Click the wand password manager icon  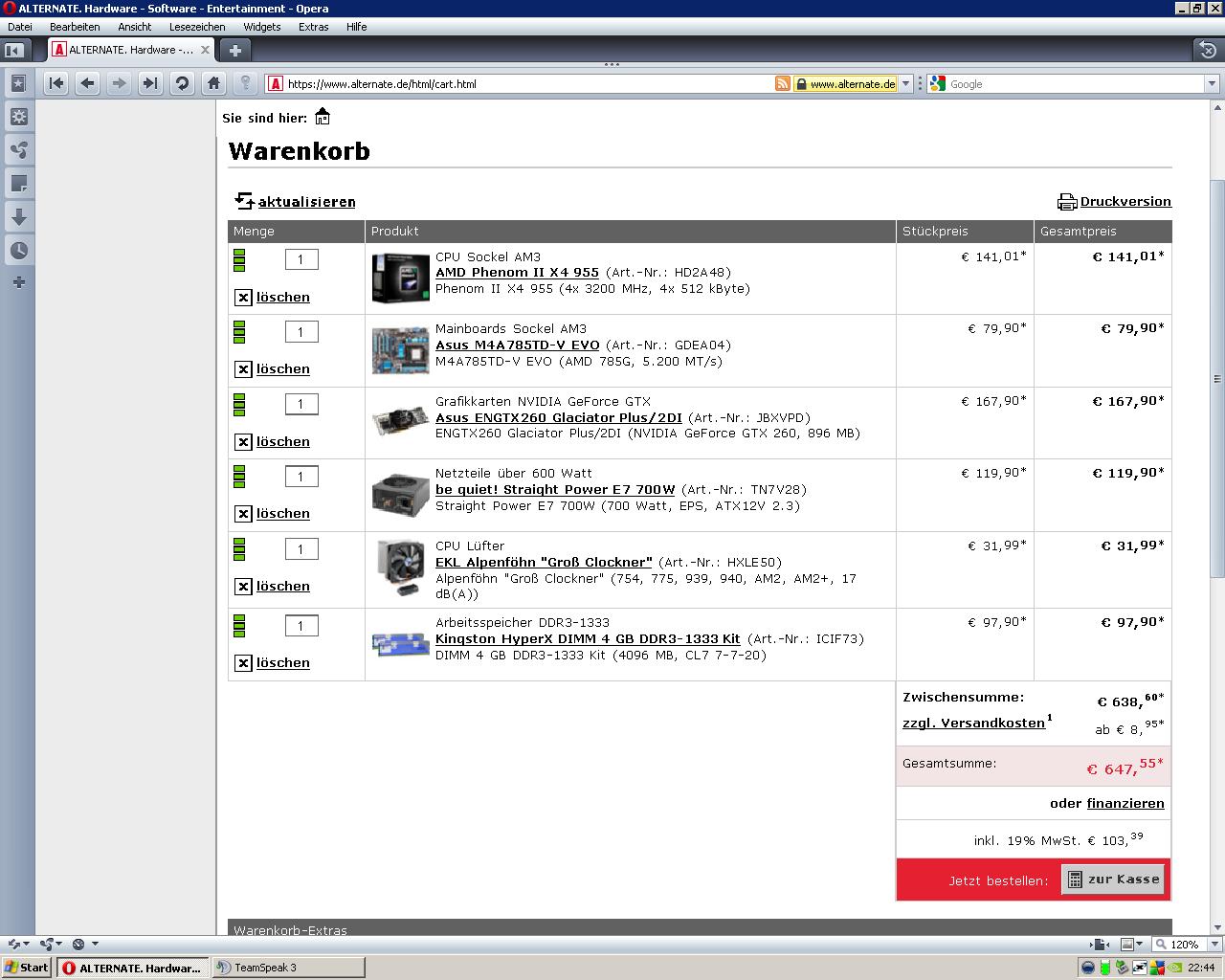pyautogui.click(x=245, y=83)
